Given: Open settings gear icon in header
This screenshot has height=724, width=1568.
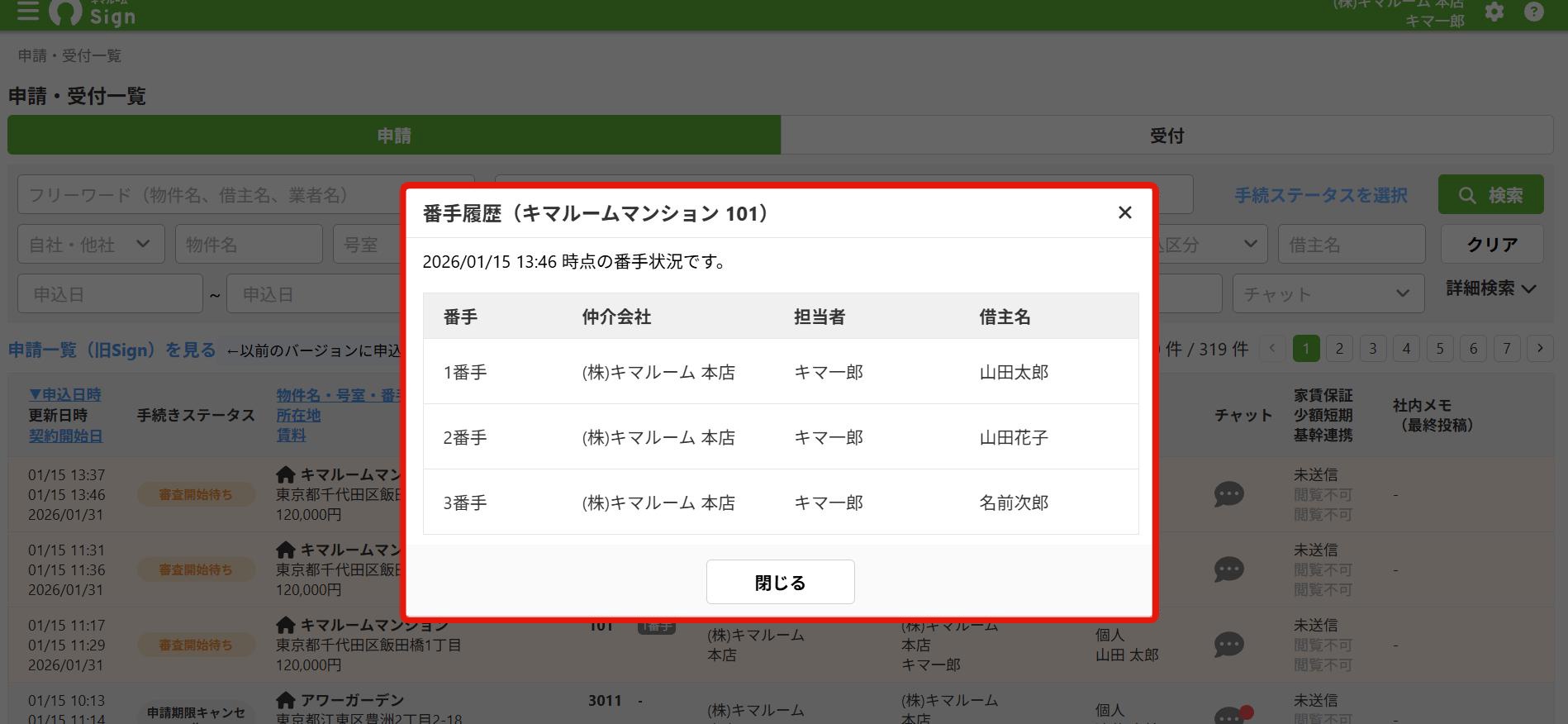Looking at the screenshot, I should tap(1494, 12).
